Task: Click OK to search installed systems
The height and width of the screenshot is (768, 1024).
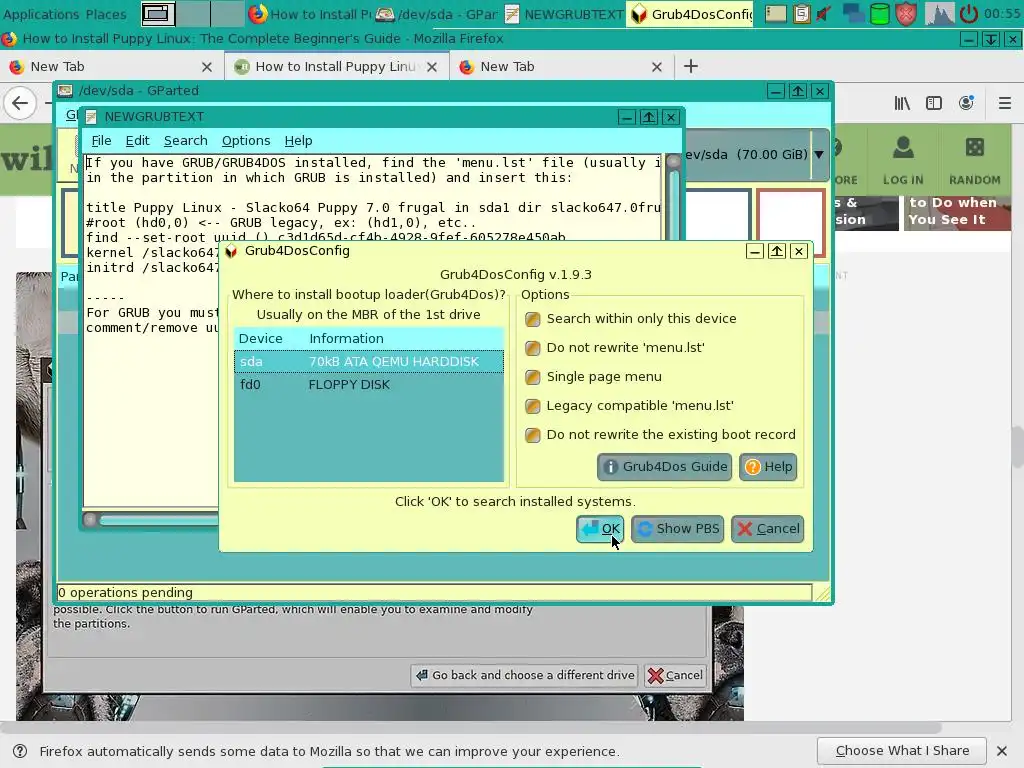Action: [600, 529]
